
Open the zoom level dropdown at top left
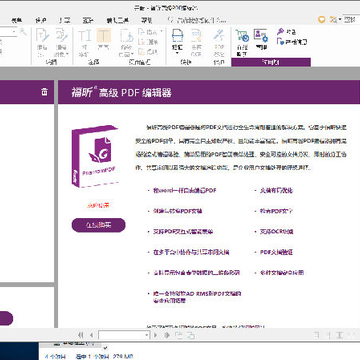pos(14,32)
